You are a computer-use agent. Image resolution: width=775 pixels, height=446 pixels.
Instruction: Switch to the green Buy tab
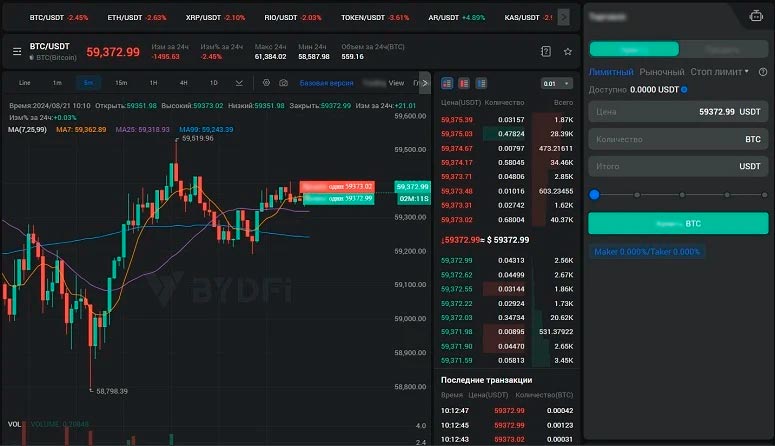[x=634, y=49]
